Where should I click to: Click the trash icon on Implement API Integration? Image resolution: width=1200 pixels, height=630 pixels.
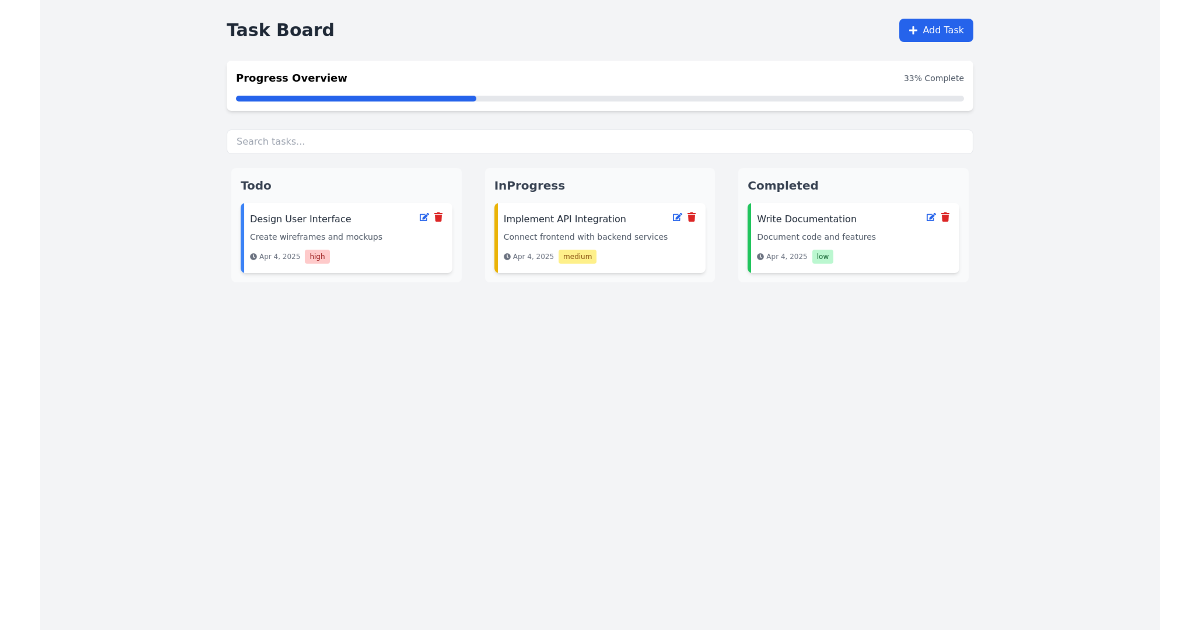click(x=691, y=217)
